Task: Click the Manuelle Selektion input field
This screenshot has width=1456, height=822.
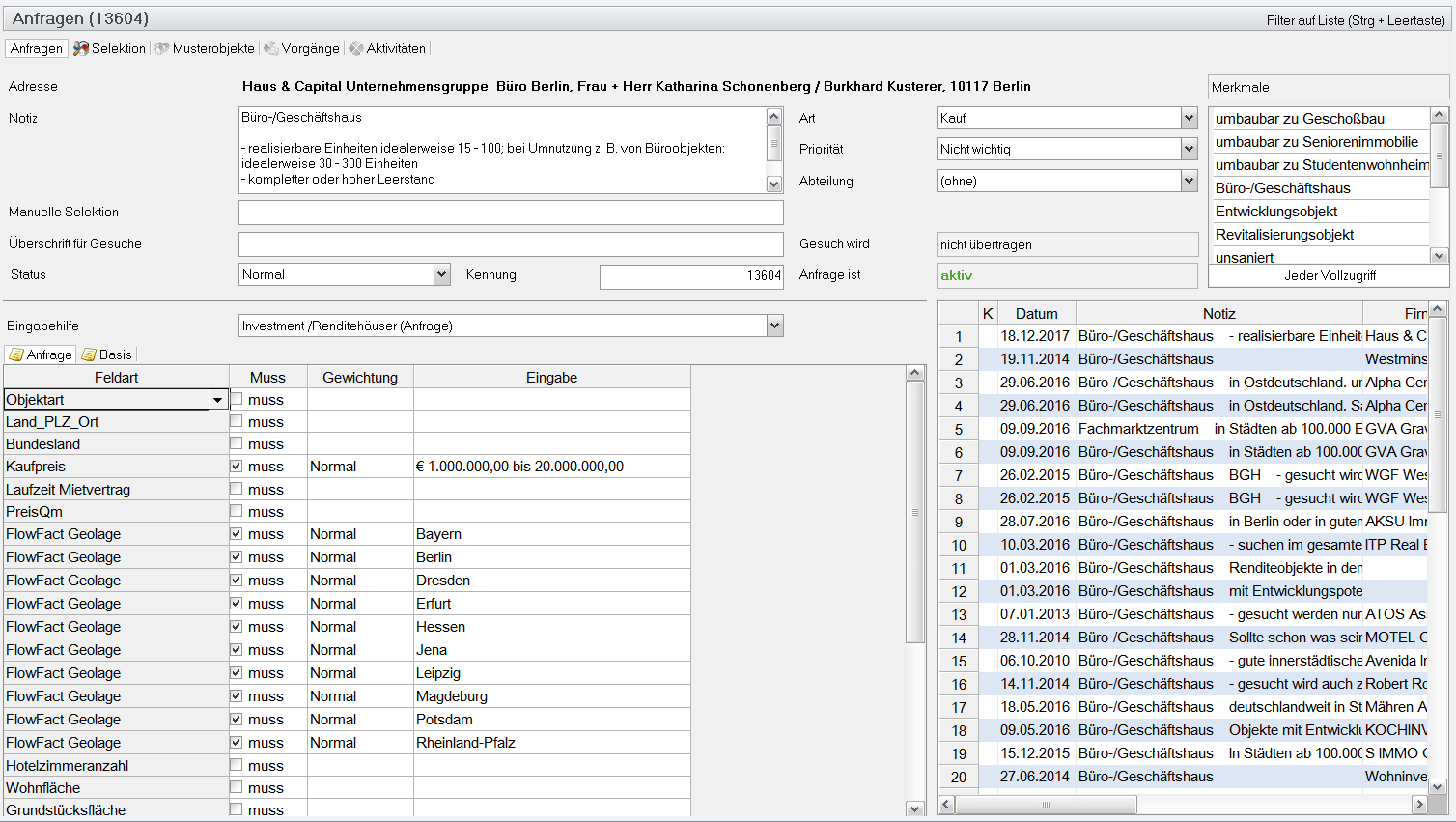Action: [511, 213]
